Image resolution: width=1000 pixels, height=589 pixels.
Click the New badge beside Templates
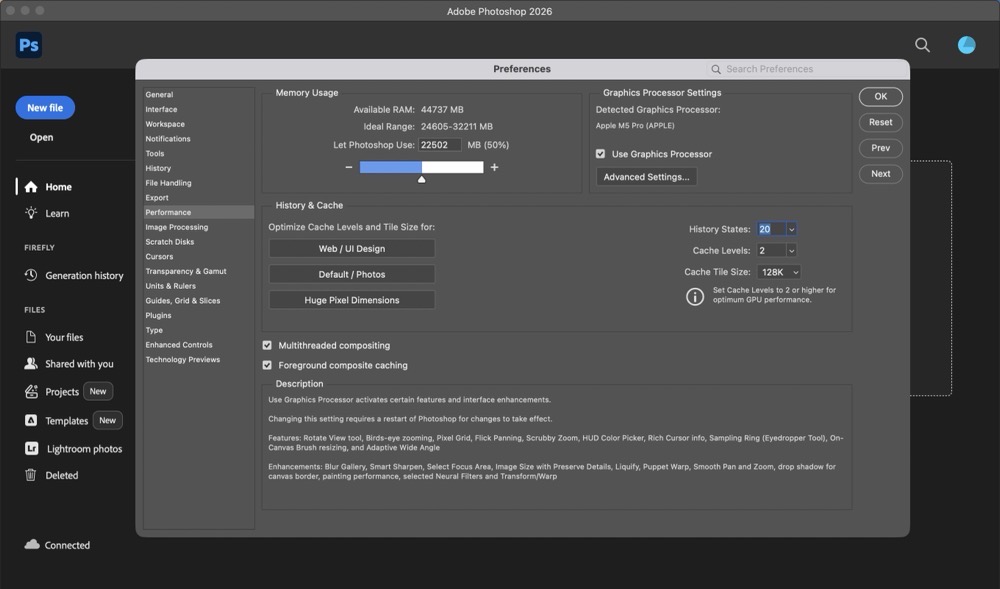(x=107, y=420)
